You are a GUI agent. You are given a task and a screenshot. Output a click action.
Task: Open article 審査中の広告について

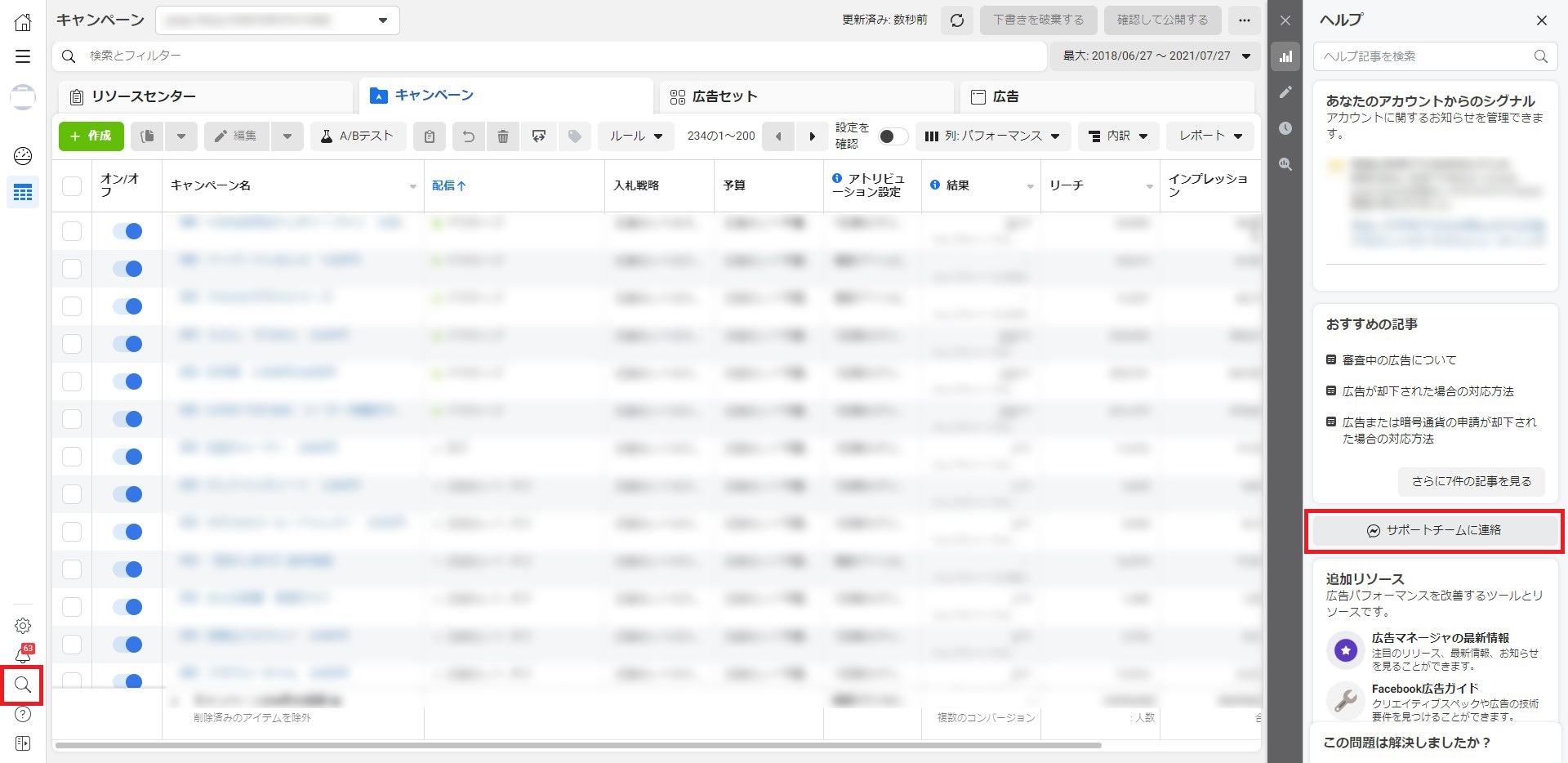coord(1400,360)
